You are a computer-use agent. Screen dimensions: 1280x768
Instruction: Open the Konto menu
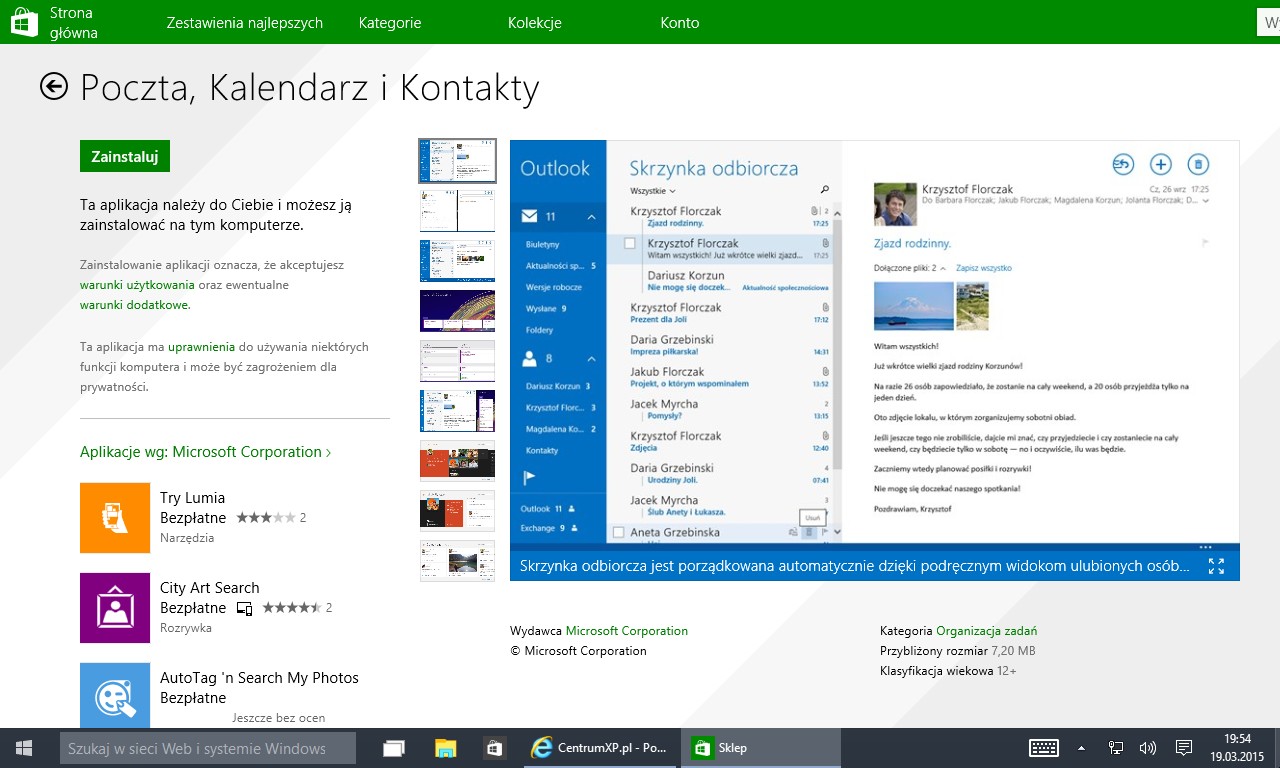tap(680, 23)
